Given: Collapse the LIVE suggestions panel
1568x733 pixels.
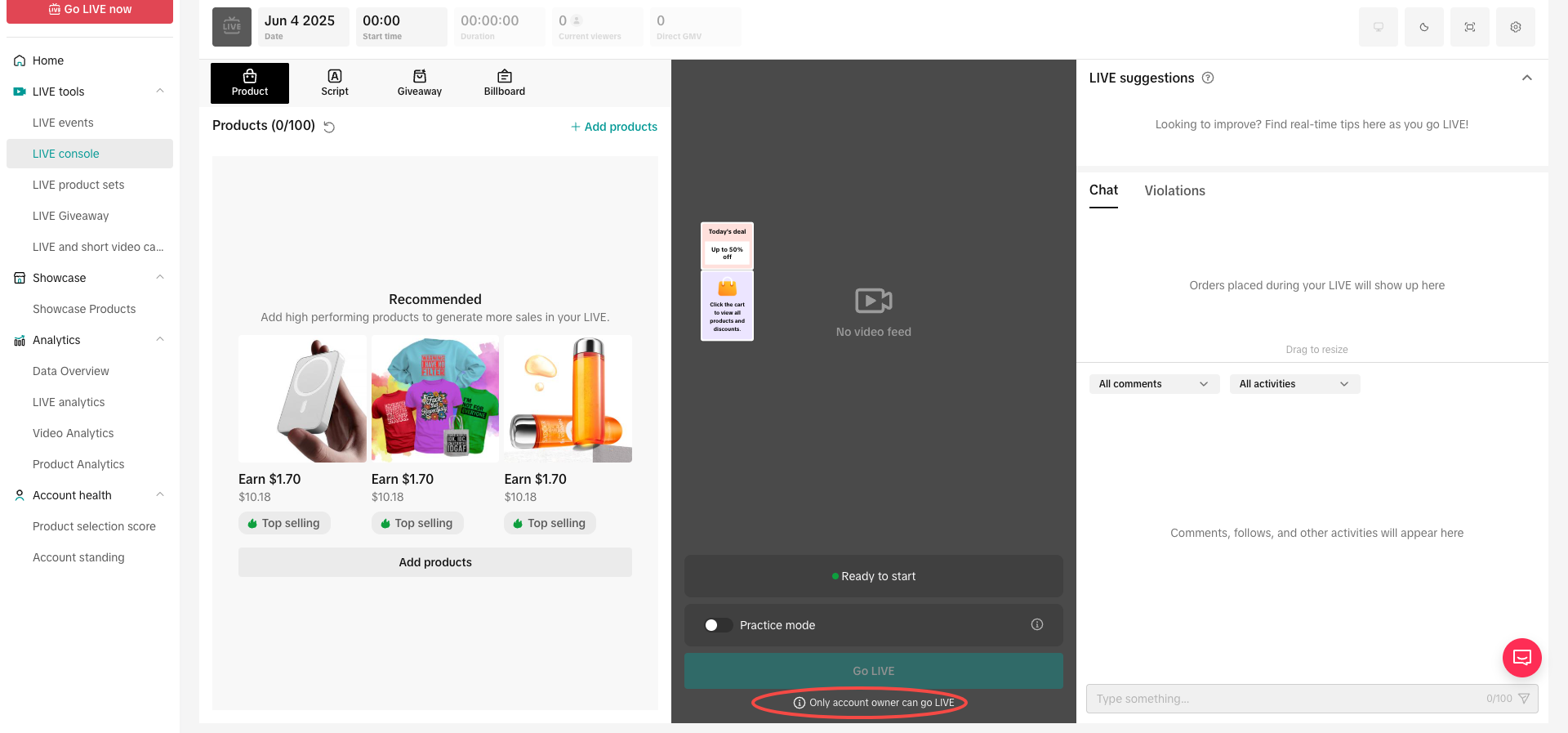Looking at the screenshot, I should click(x=1526, y=78).
